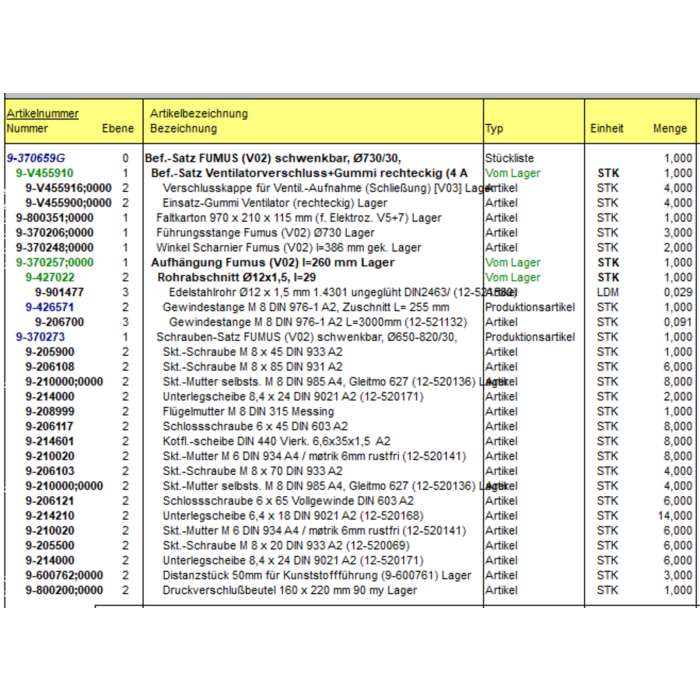This screenshot has width=700, height=700.
Task: Select article 9-205900
Action: 50,352
